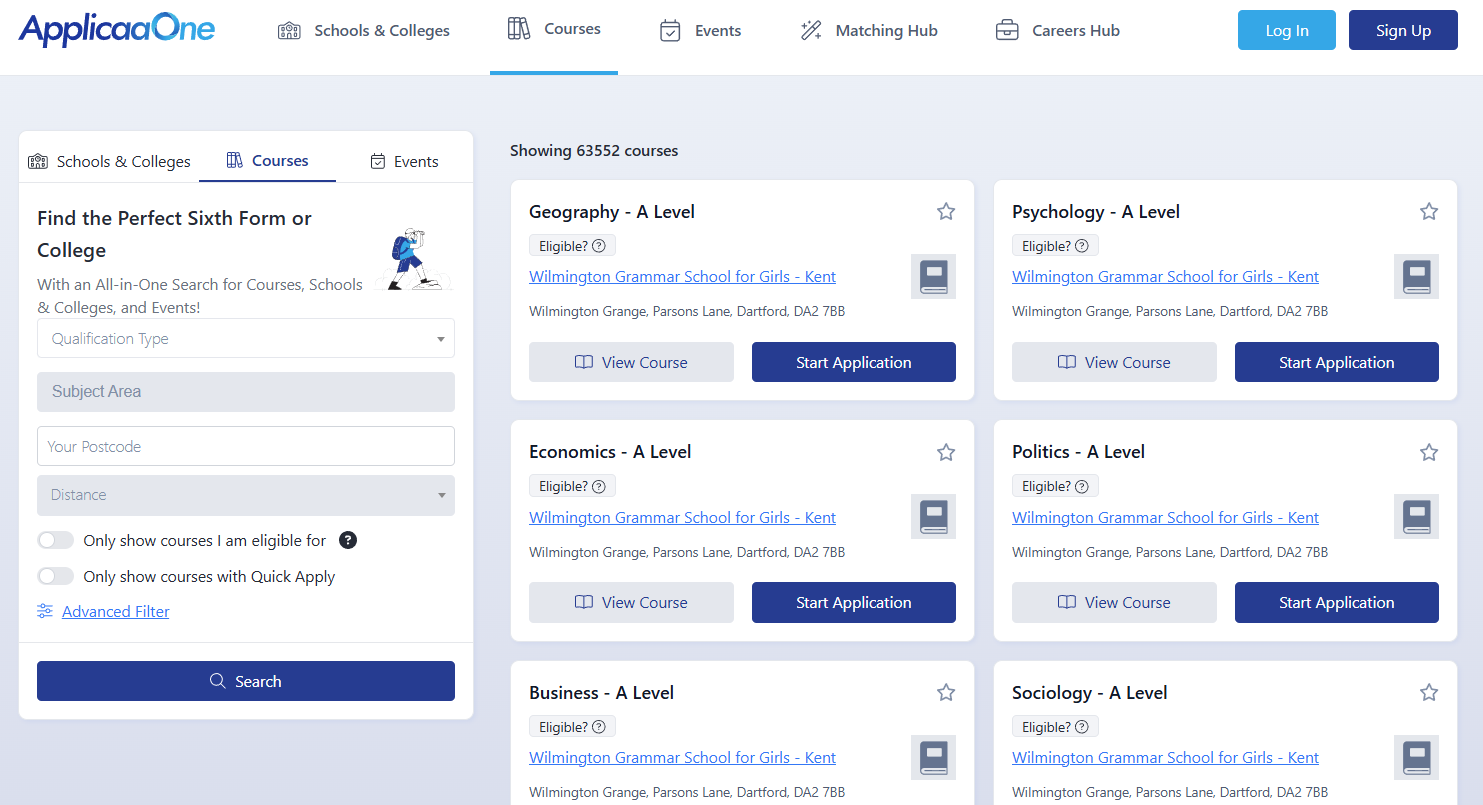This screenshot has height=805, width=1483.
Task: Star the Geography A Level course
Action: click(946, 211)
